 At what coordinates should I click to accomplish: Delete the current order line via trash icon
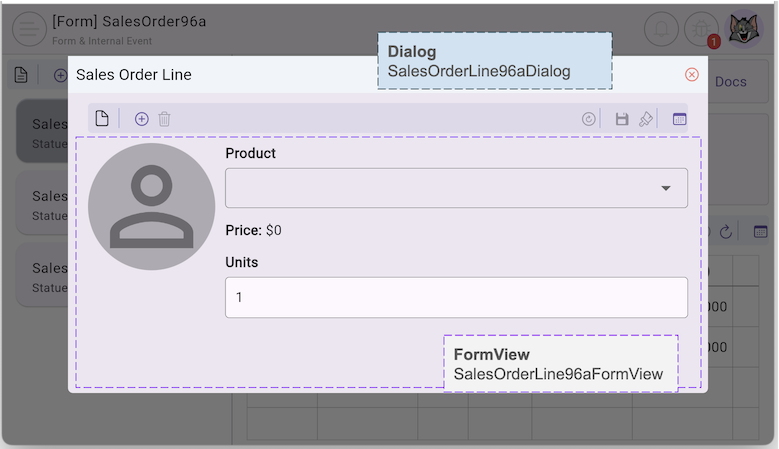(x=165, y=119)
